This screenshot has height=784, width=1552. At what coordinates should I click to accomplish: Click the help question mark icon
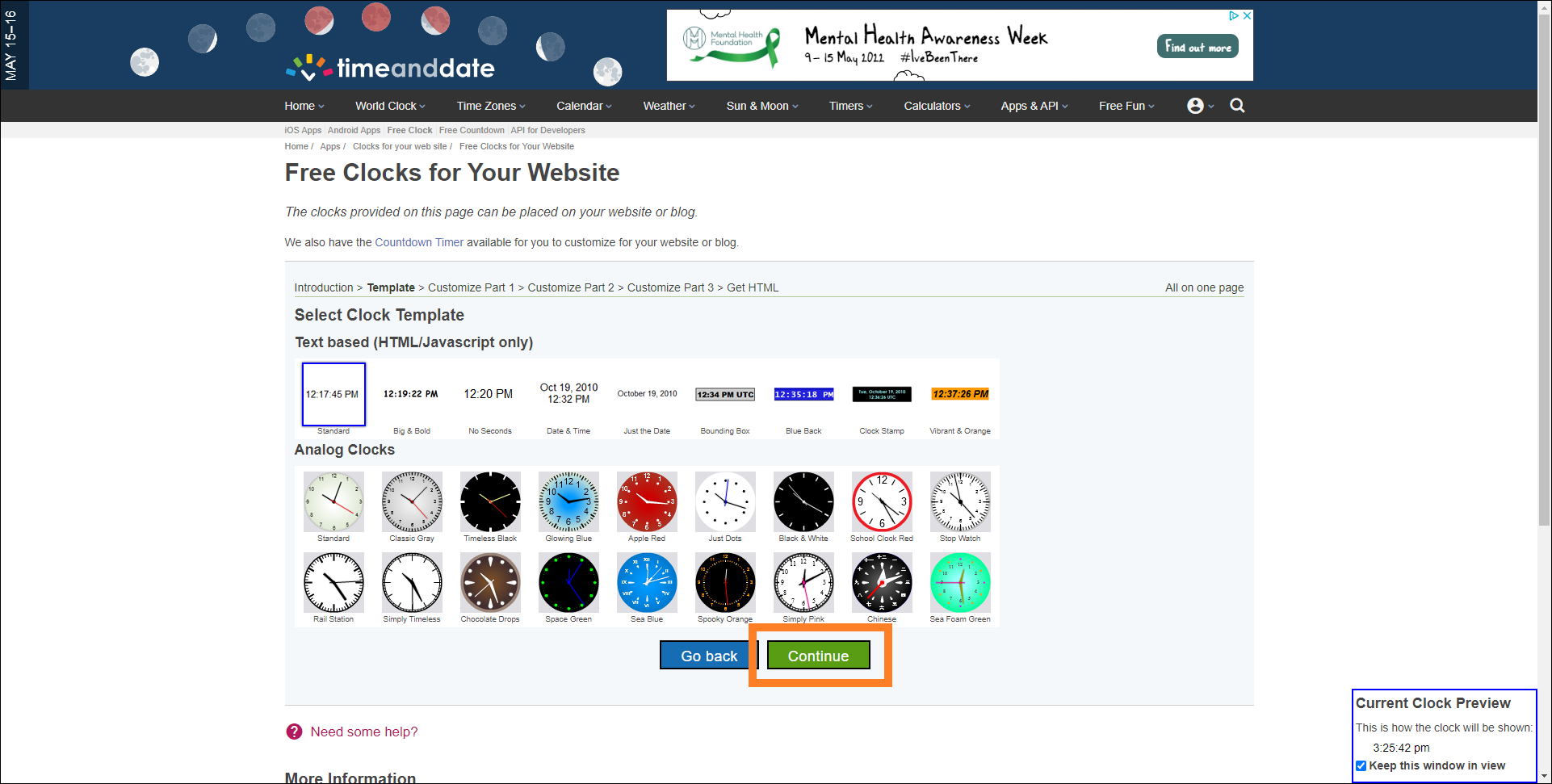coord(294,732)
